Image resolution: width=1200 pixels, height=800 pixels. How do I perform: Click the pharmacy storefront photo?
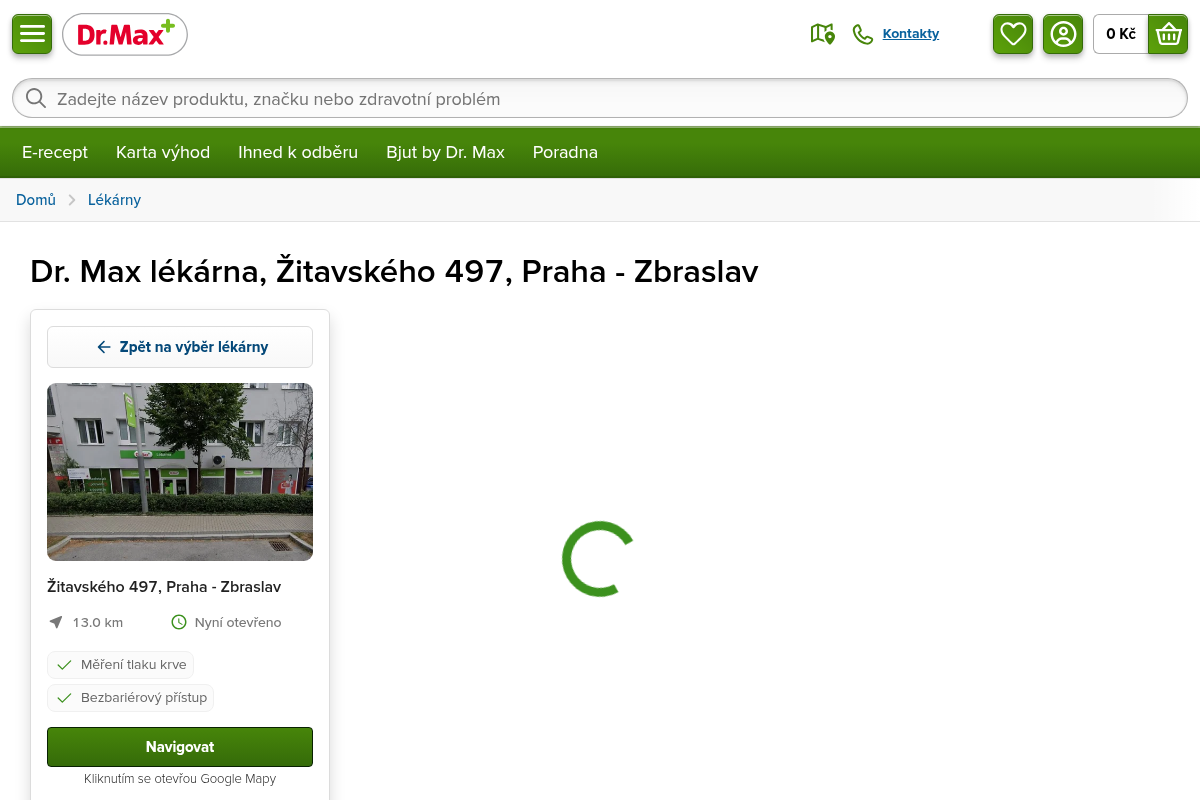pos(180,472)
